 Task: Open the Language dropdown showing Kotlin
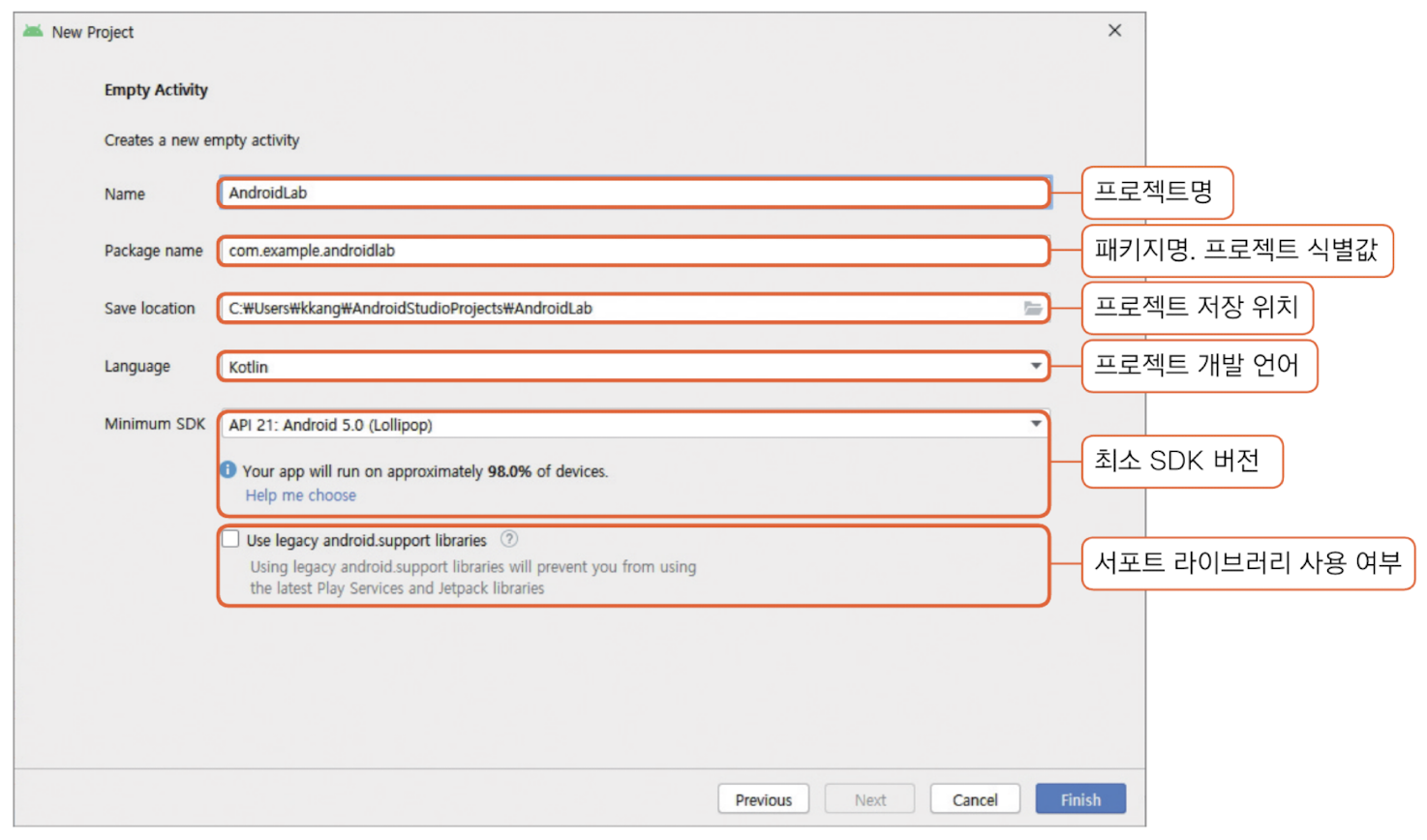[x=634, y=367]
